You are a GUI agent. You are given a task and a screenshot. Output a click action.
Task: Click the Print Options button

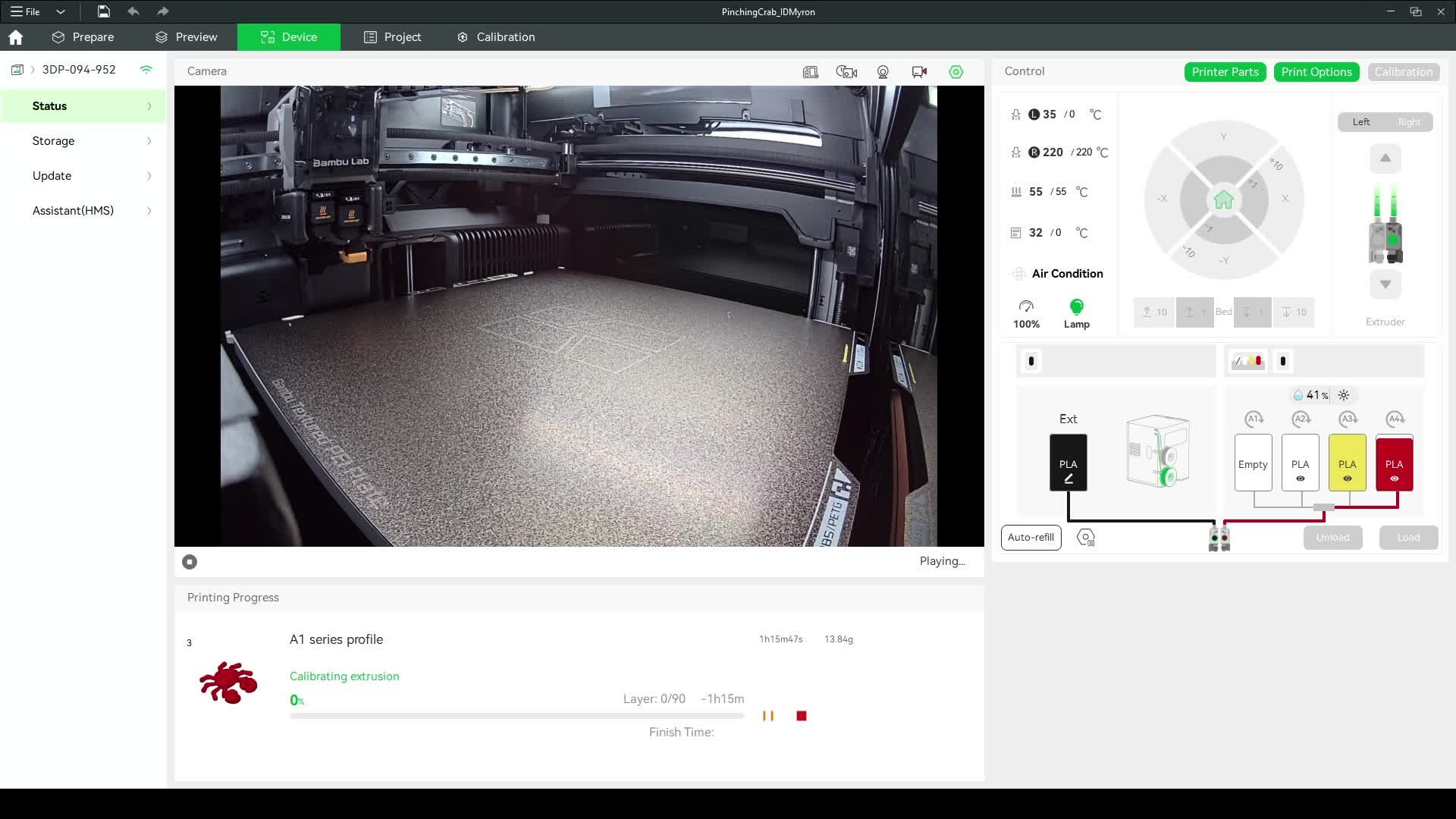tap(1316, 72)
